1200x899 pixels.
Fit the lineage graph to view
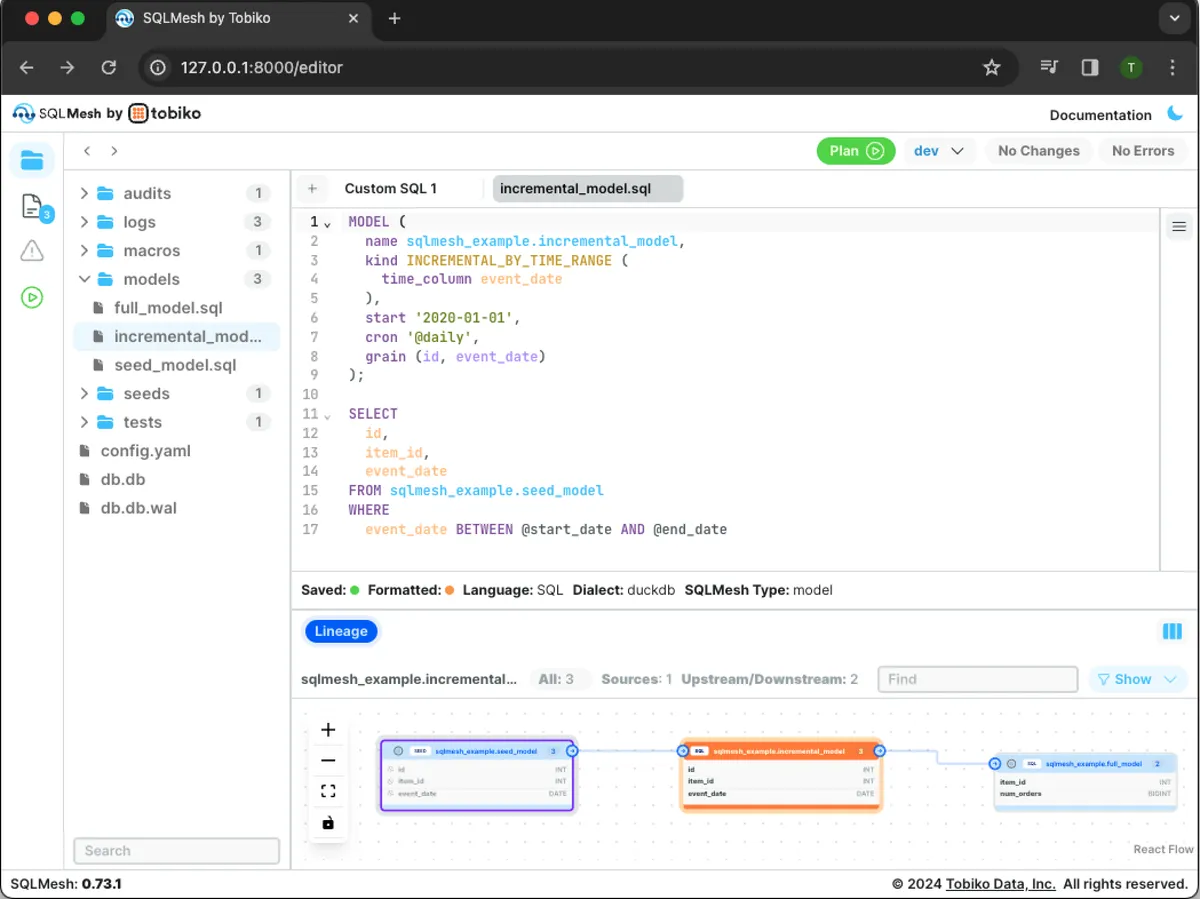pyautogui.click(x=328, y=792)
